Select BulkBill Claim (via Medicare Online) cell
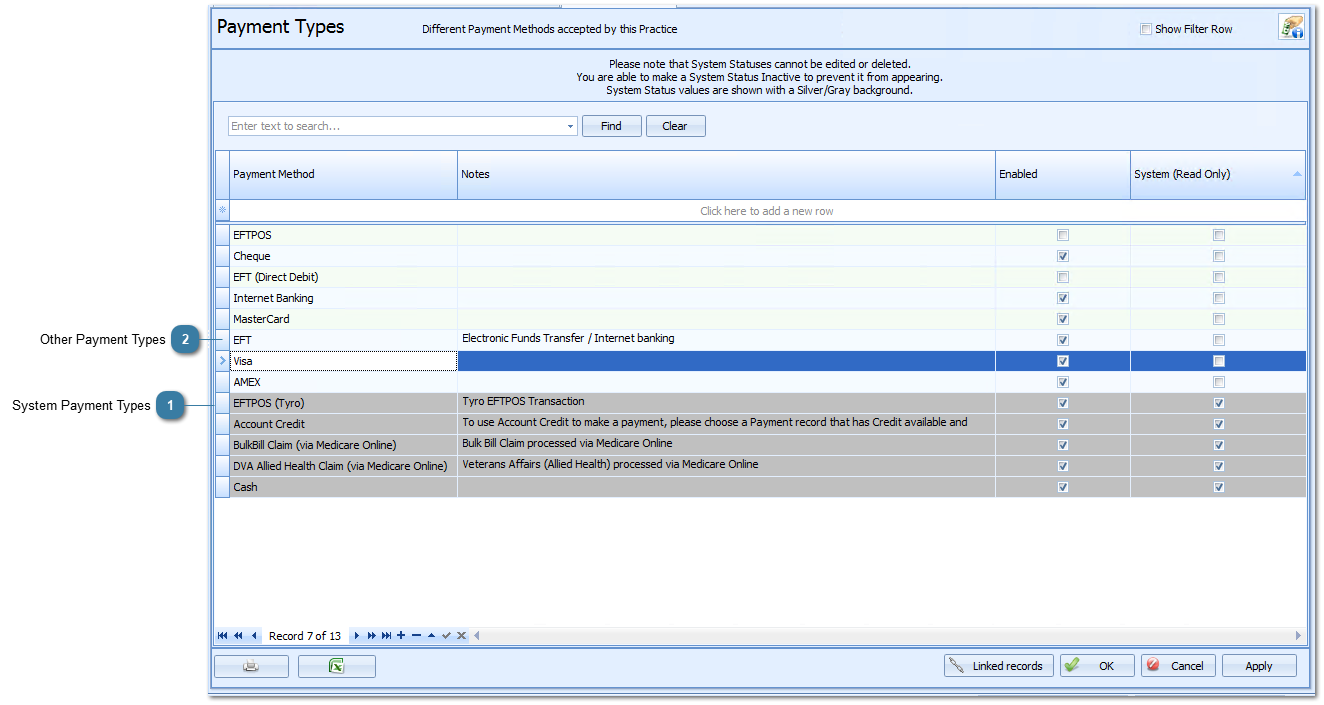The image size is (1324, 705). click(343, 445)
